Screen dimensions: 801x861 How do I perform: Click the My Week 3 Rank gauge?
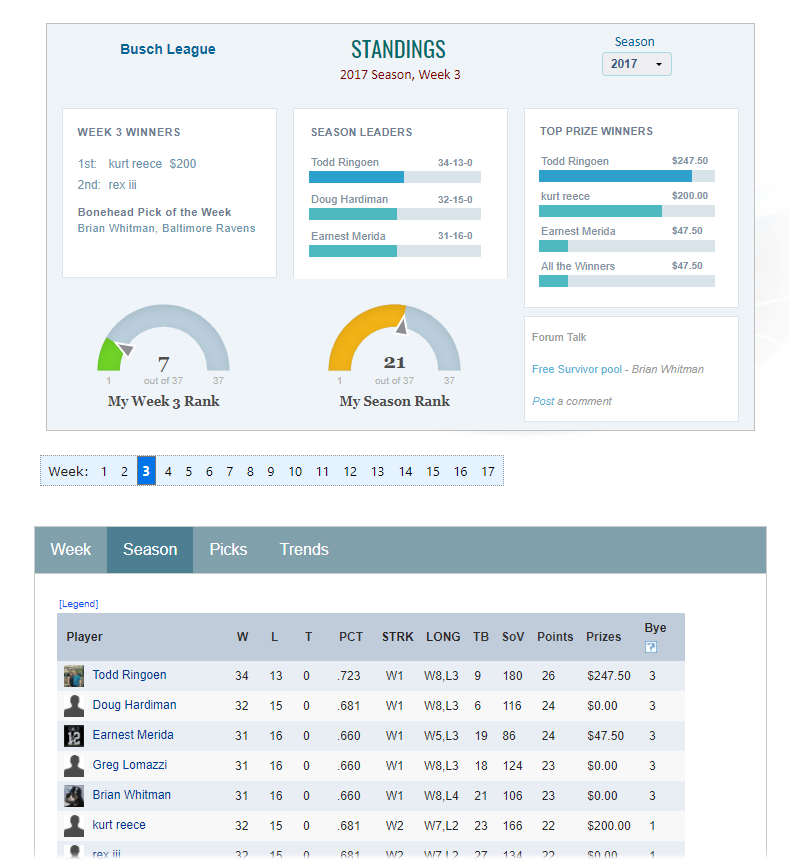tap(163, 344)
